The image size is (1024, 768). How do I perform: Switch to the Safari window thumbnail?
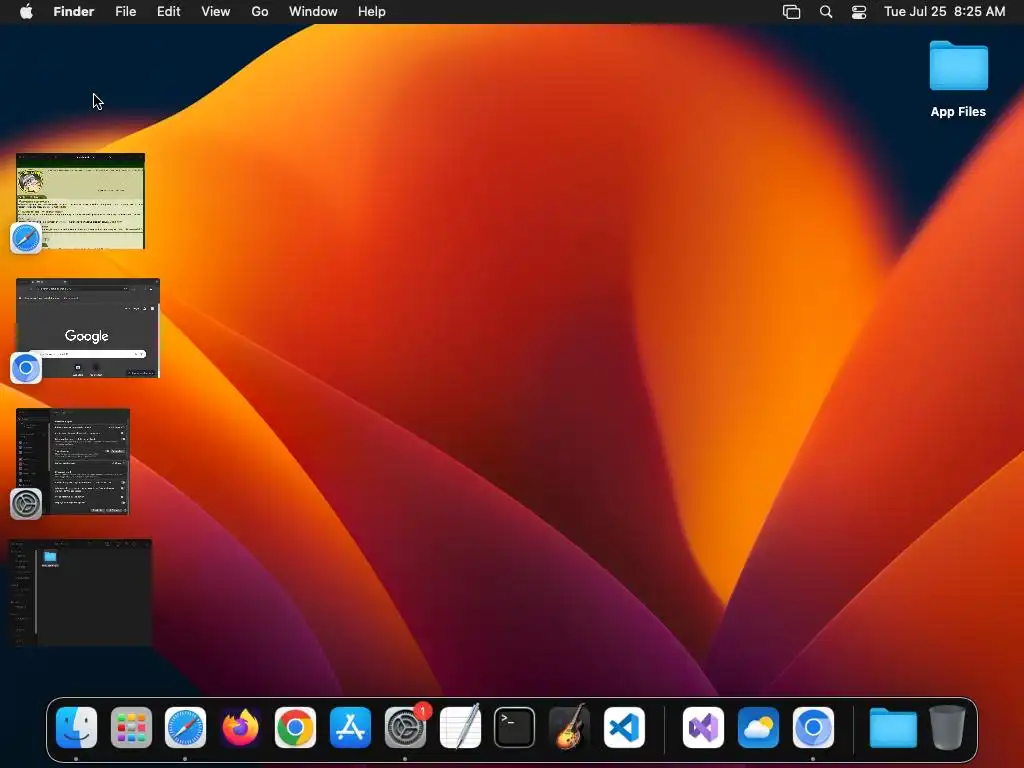[x=80, y=201]
